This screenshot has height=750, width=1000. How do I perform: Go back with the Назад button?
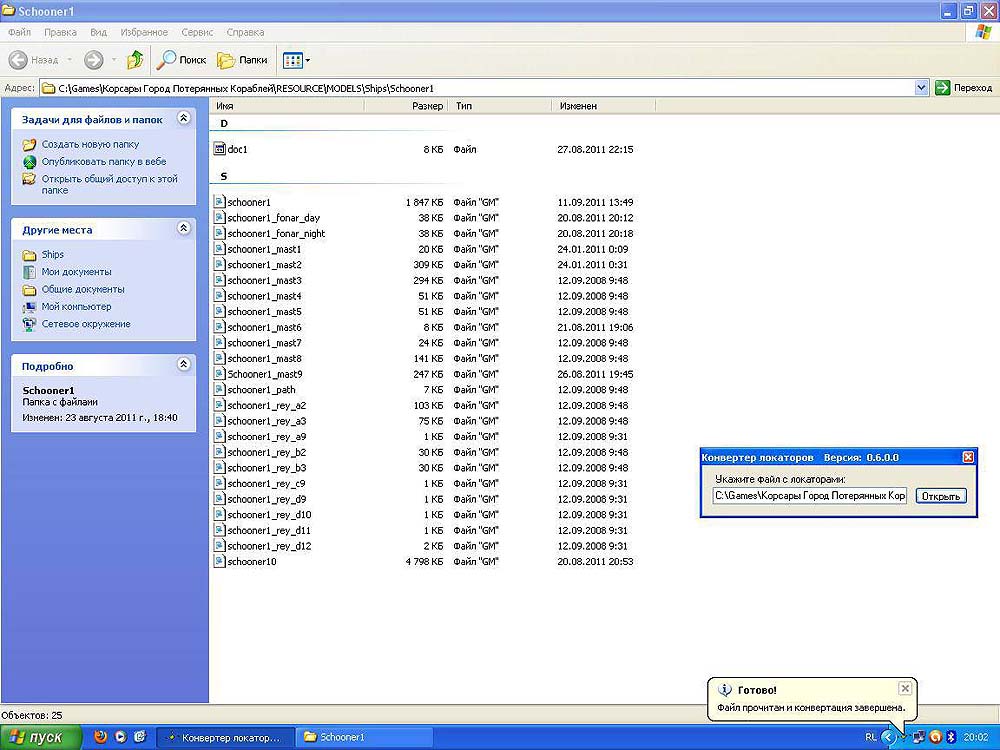point(33,60)
